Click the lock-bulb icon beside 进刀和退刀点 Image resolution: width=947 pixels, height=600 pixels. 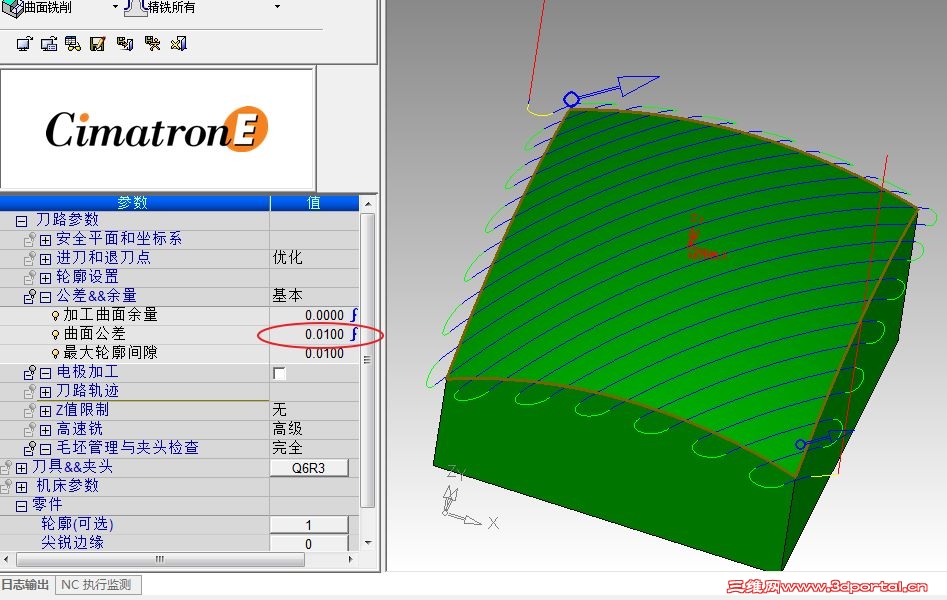[30, 259]
